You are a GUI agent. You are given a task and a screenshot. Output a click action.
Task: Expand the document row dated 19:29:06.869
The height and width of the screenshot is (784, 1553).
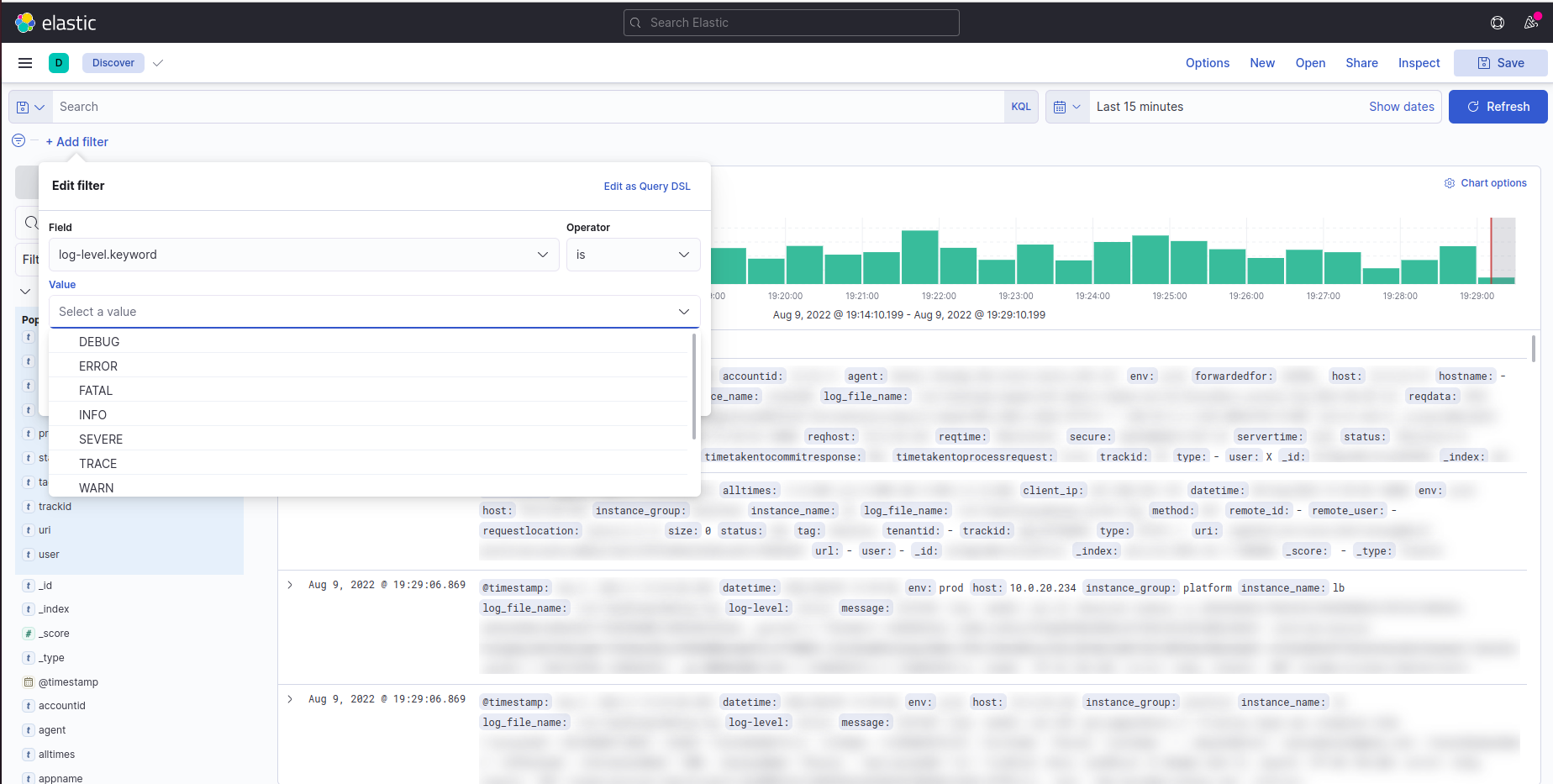(x=290, y=585)
